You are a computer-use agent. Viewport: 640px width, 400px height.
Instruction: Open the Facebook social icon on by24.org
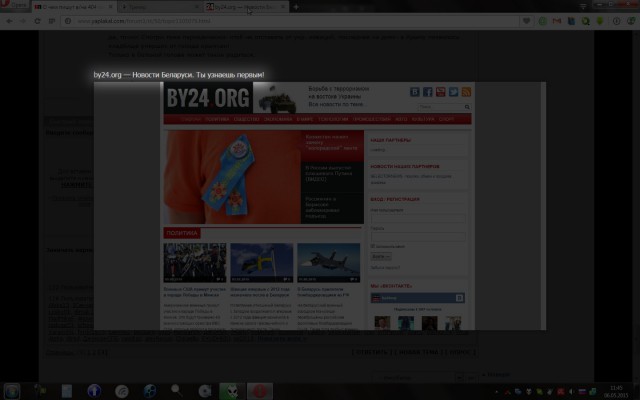pos(427,92)
